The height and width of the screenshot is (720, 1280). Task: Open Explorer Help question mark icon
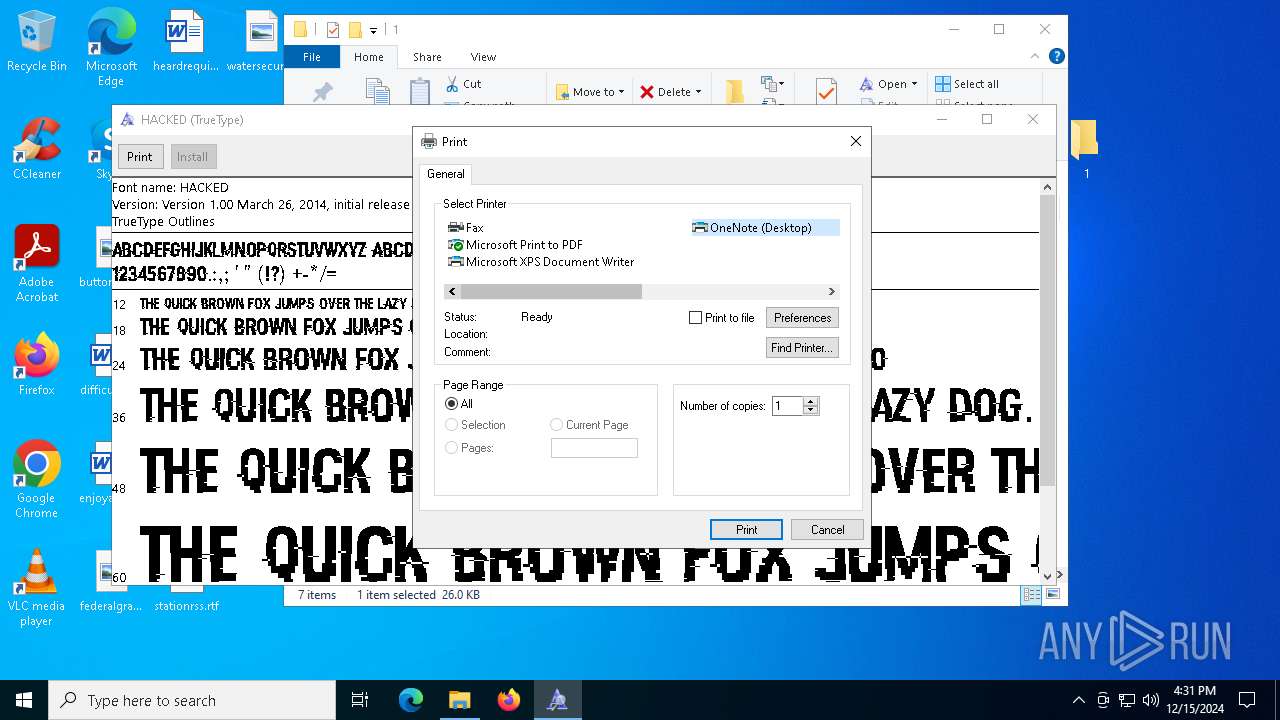(x=1056, y=57)
